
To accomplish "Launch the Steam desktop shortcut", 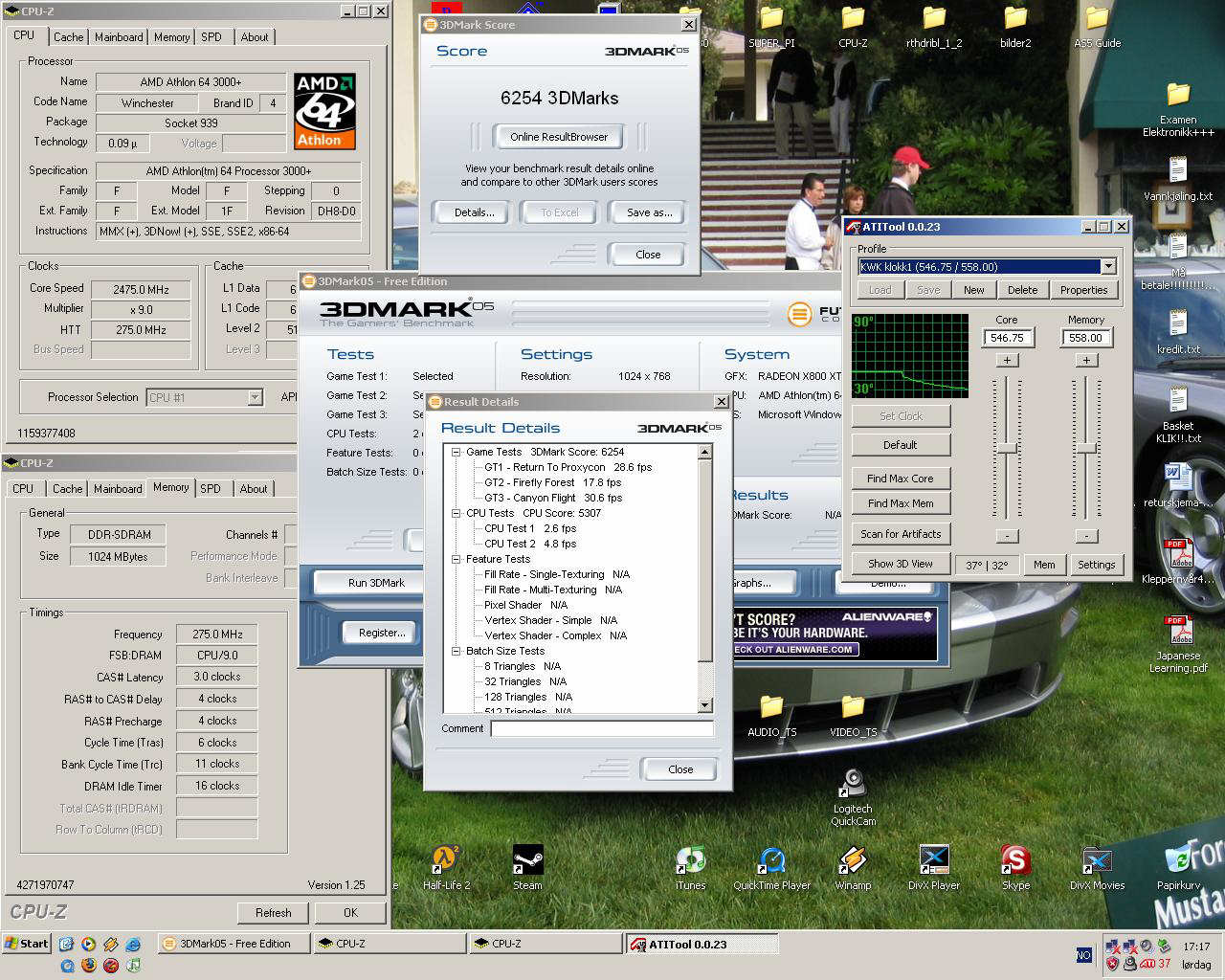I will [x=527, y=869].
